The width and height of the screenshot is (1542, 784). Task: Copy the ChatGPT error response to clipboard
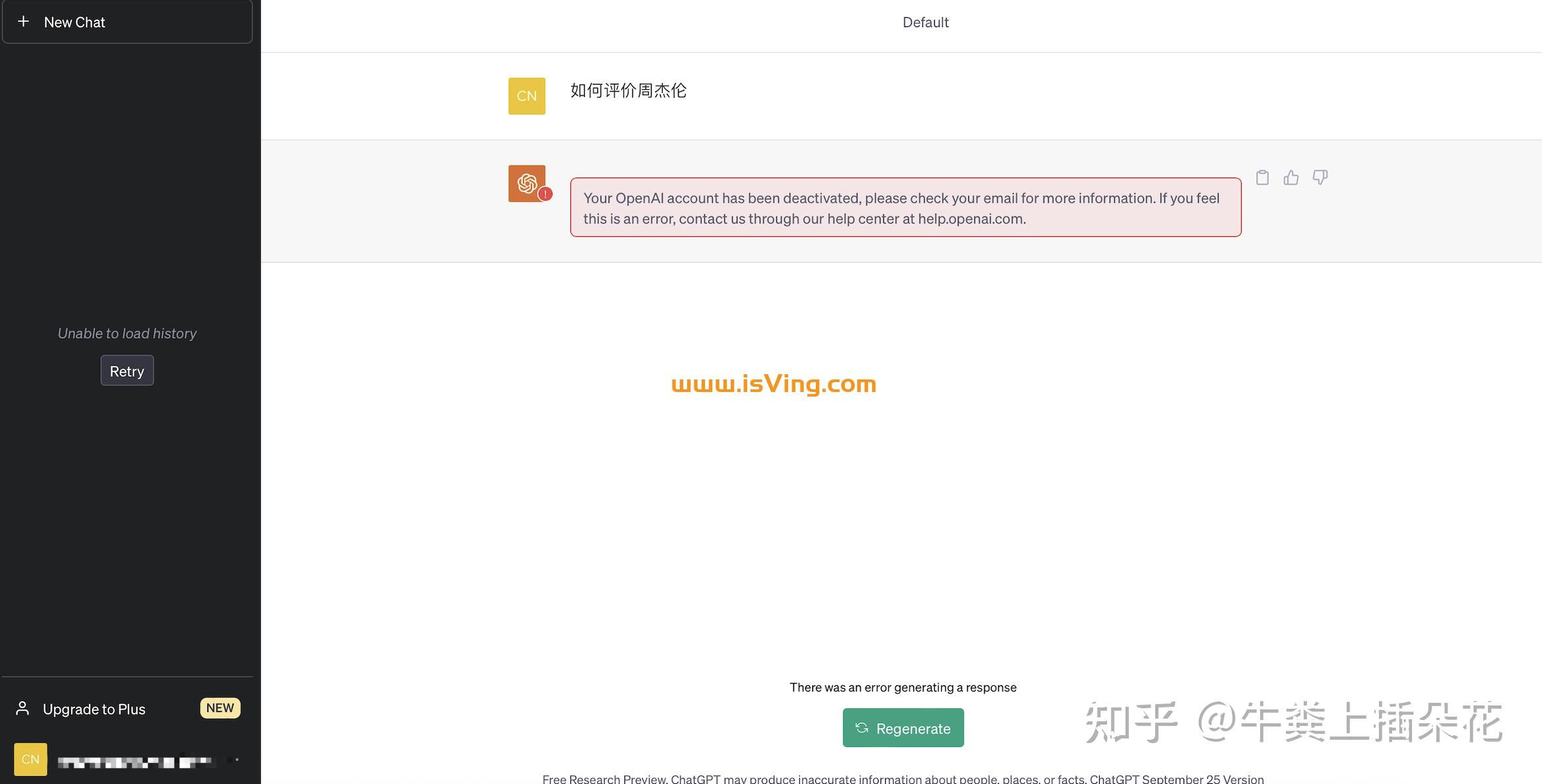pos(1261,177)
